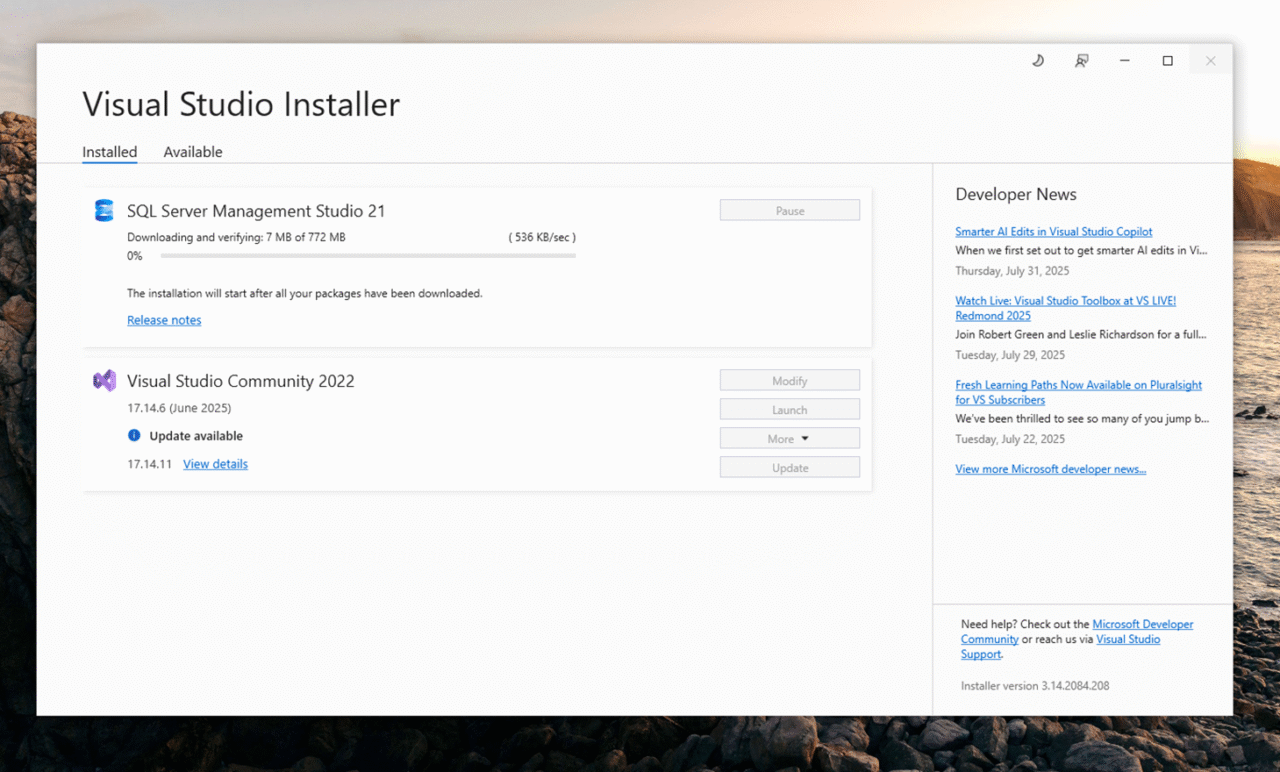Expand the More dropdown menu
Image resolution: width=1280 pixels, height=772 pixels.
pos(790,439)
